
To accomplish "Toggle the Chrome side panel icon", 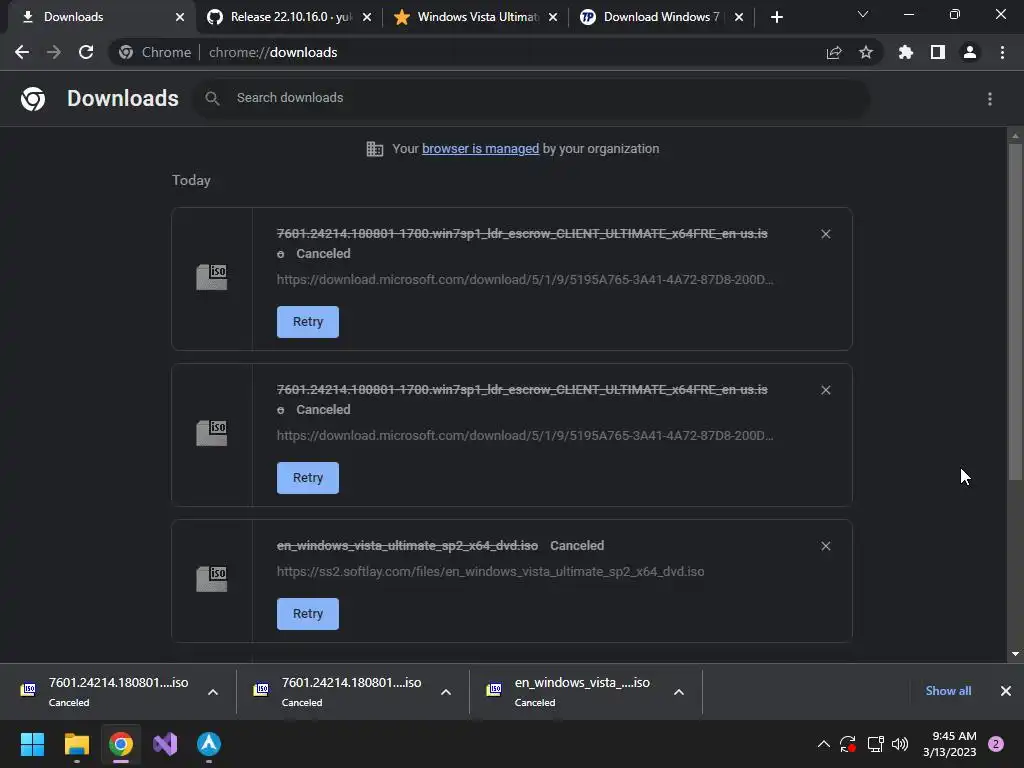I will (938, 52).
